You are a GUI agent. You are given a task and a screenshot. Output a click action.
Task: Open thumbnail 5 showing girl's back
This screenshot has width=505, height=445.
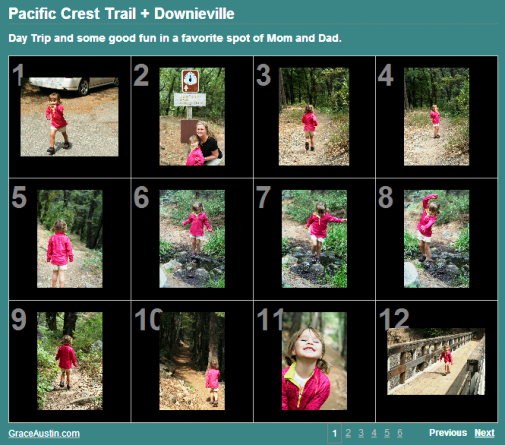point(70,239)
